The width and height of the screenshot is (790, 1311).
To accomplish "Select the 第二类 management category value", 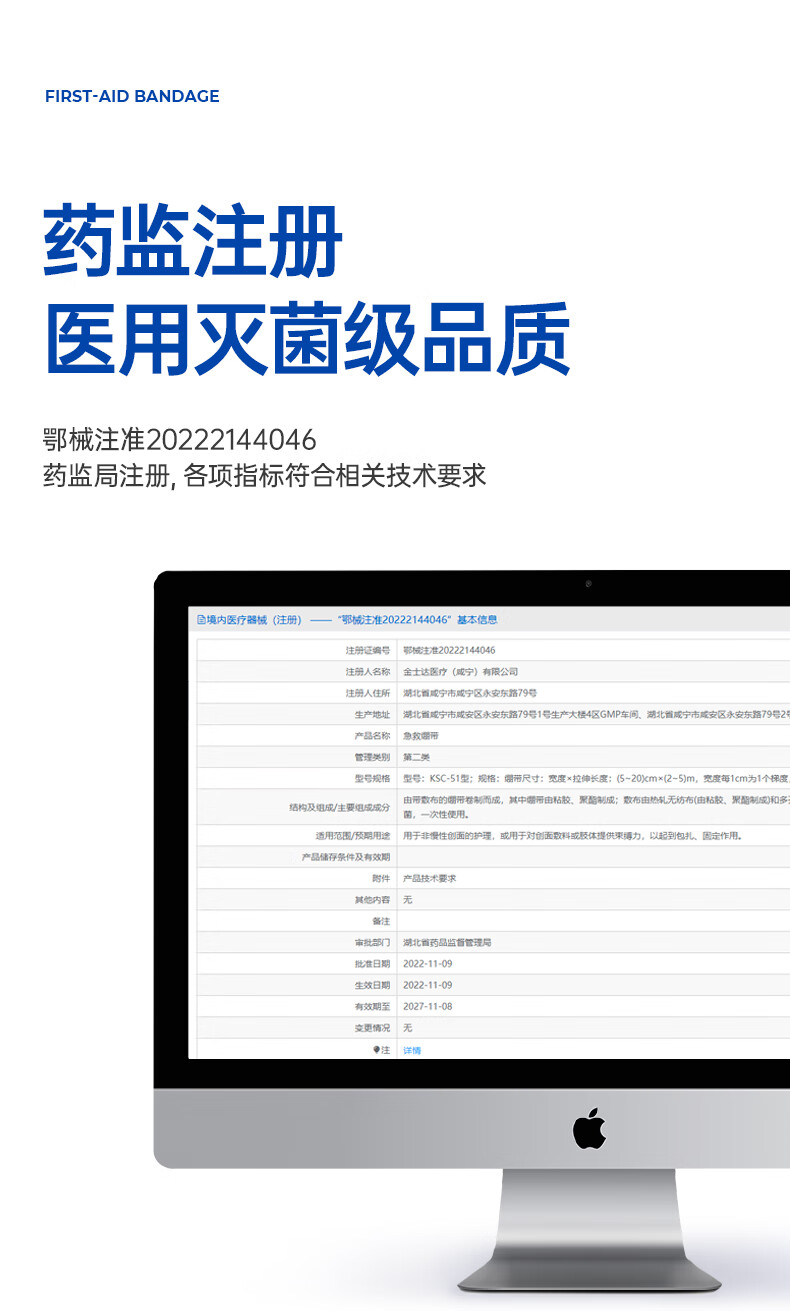I will (x=417, y=757).
